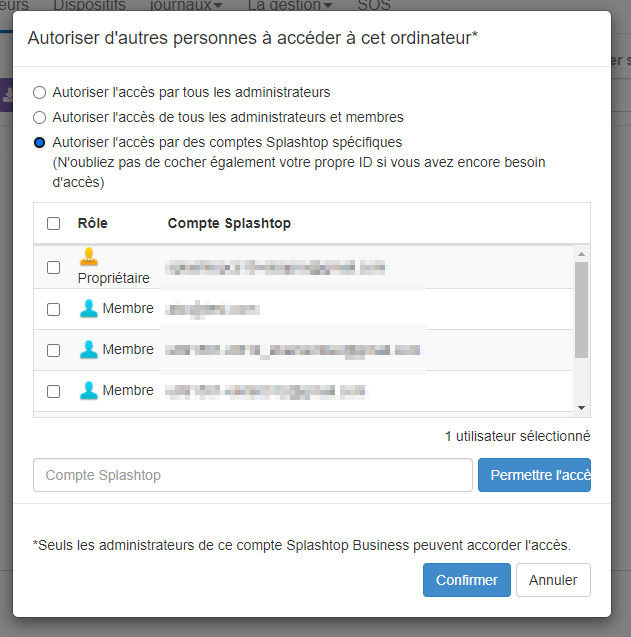The height and width of the screenshot is (637, 631).
Task: Toggle the select-all checkbox in table header
Action: 54,223
